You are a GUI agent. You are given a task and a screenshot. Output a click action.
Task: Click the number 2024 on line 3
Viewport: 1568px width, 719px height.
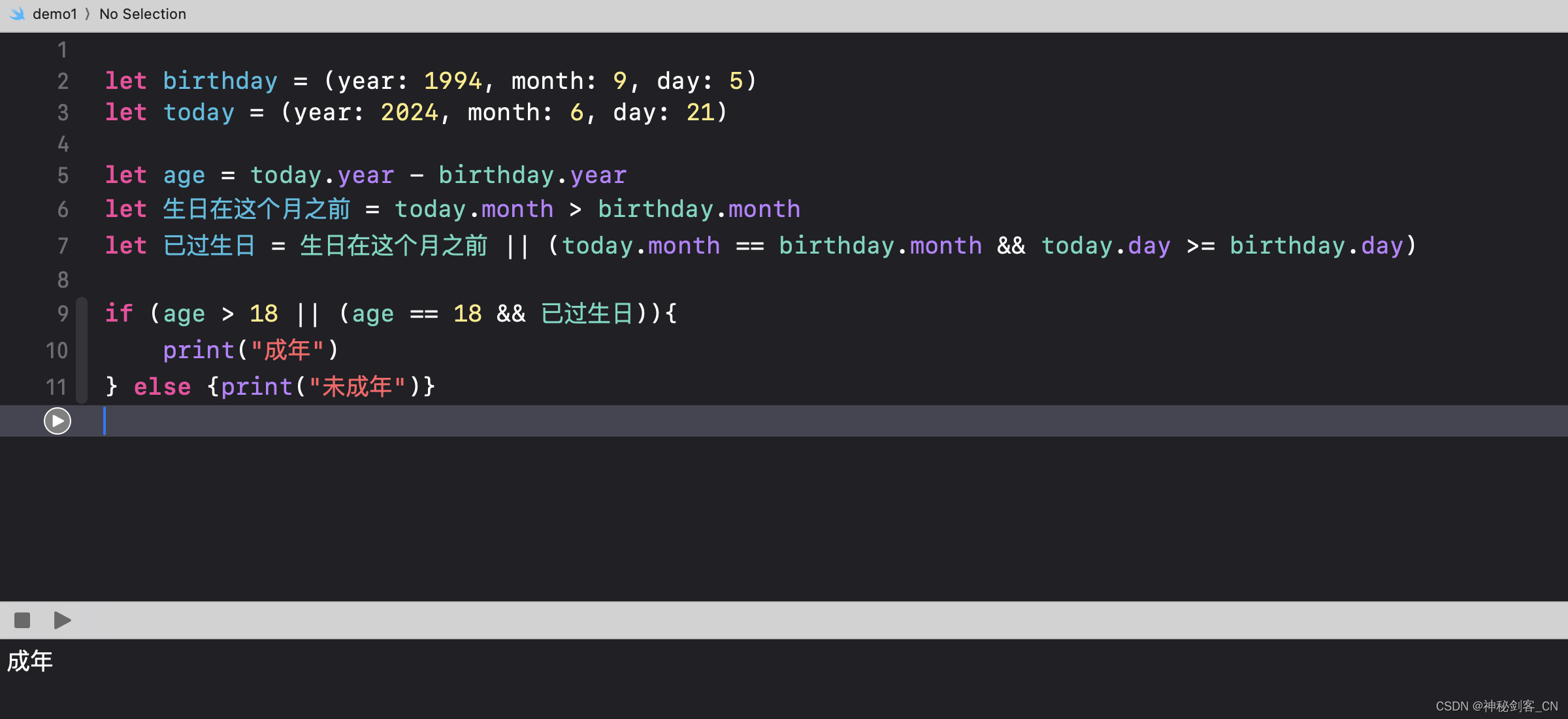coord(410,112)
